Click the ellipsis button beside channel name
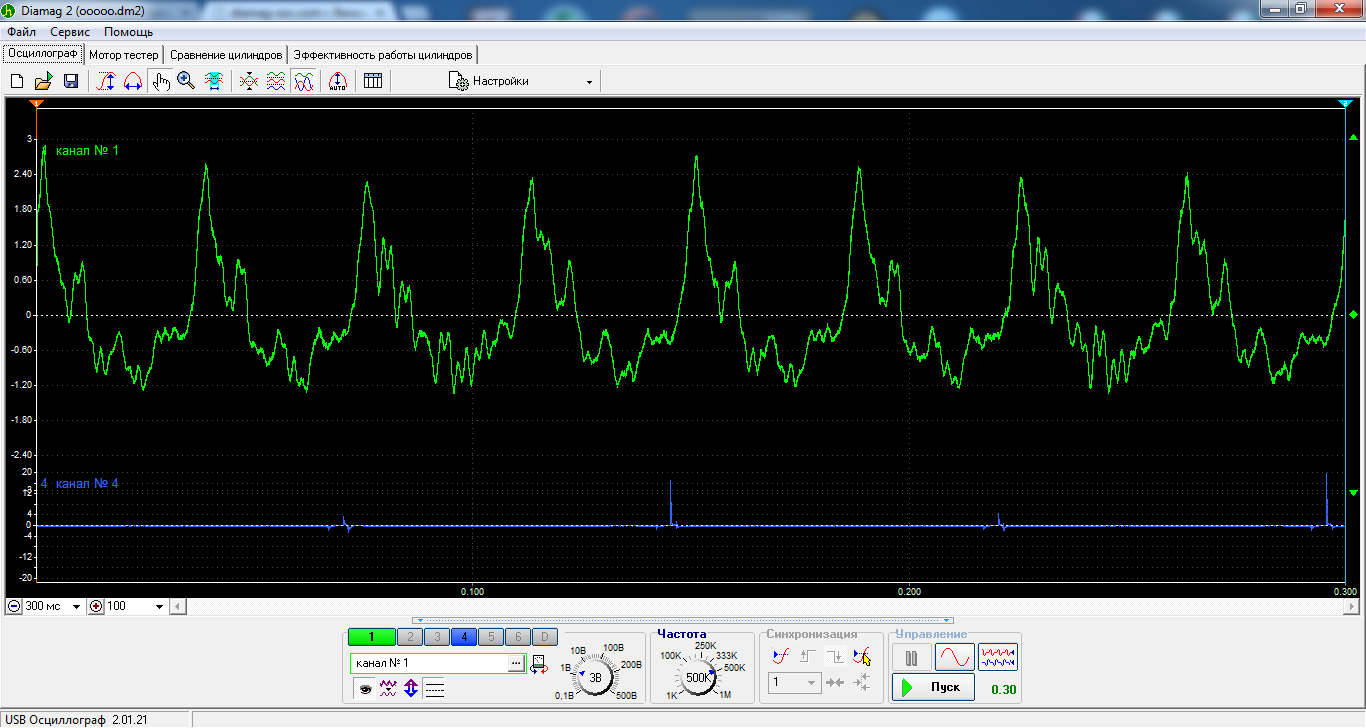Screen dimensions: 1366x728 tap(516, 663)
